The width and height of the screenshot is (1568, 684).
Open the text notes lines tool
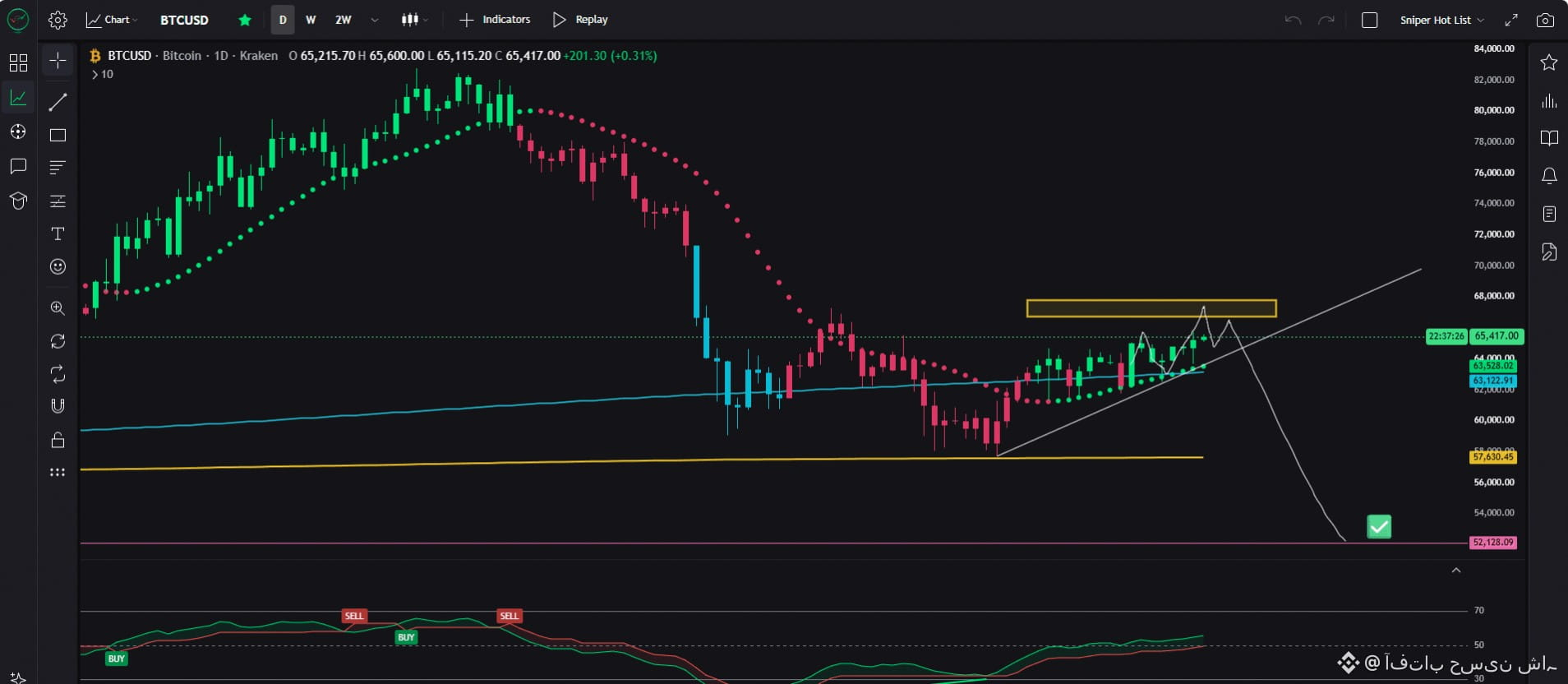point(58,168)
